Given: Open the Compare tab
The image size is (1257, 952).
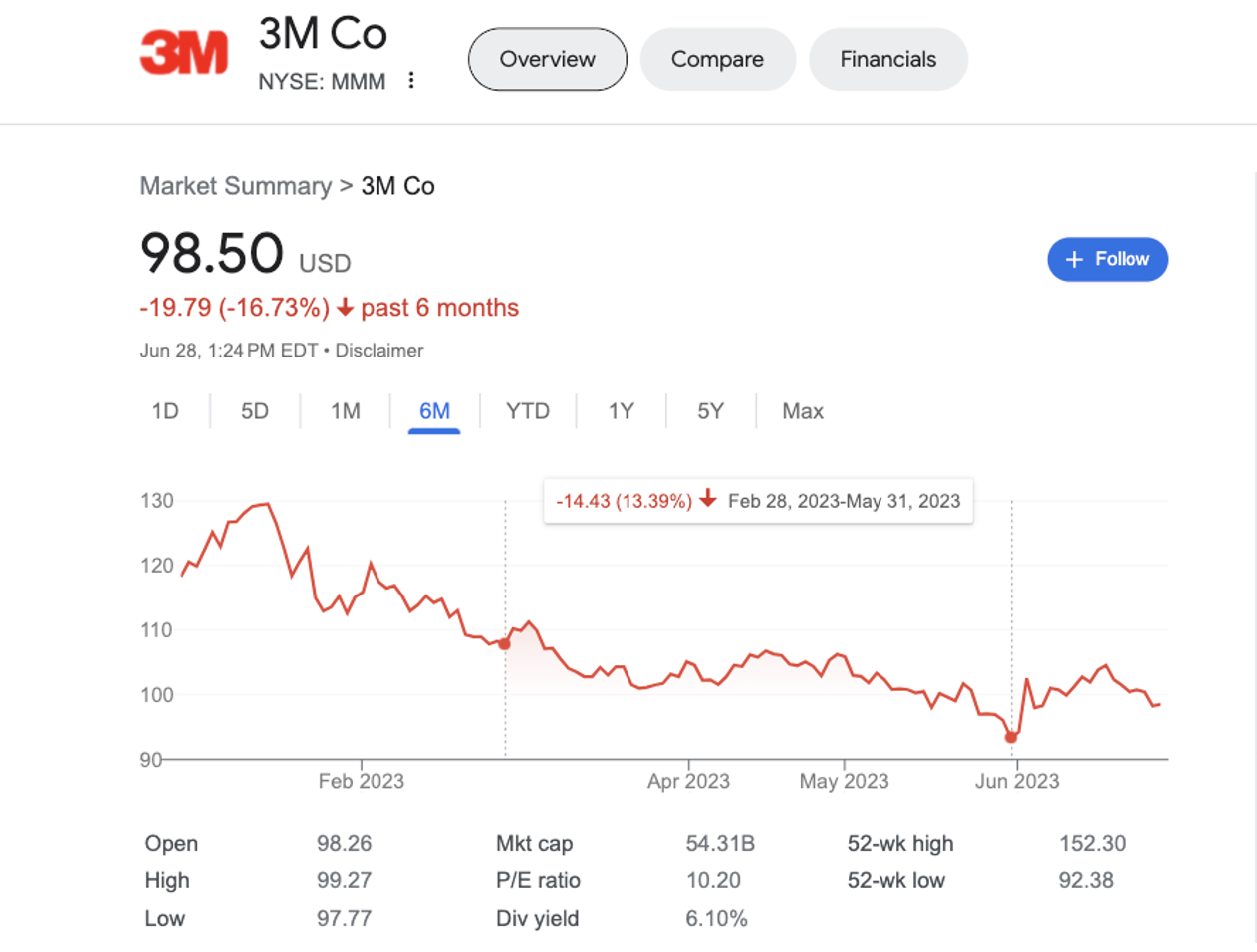Looking at the screenshot, I should [x=717, y=59].
